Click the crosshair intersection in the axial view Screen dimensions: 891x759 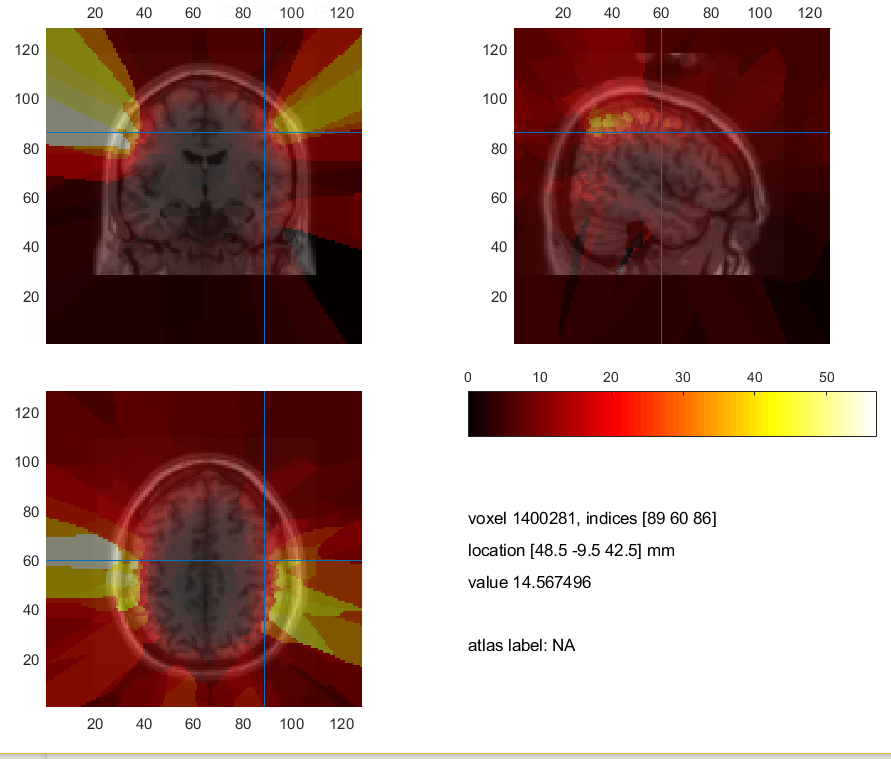pyautogui.click(x=264, y=561)
